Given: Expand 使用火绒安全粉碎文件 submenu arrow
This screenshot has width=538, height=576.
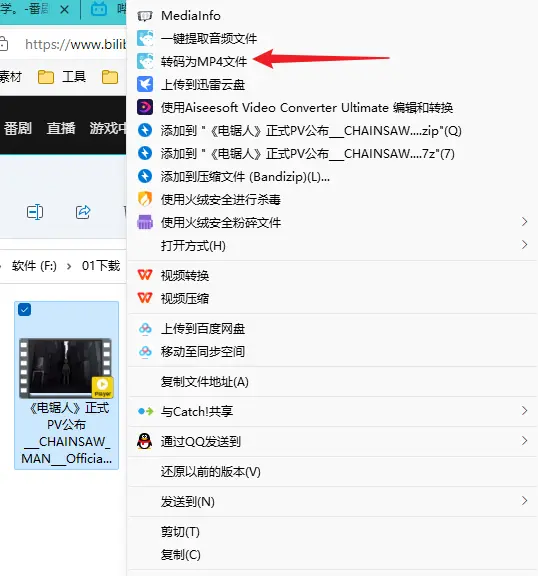Looking at the screenshot, I should (x=524, y=222).
